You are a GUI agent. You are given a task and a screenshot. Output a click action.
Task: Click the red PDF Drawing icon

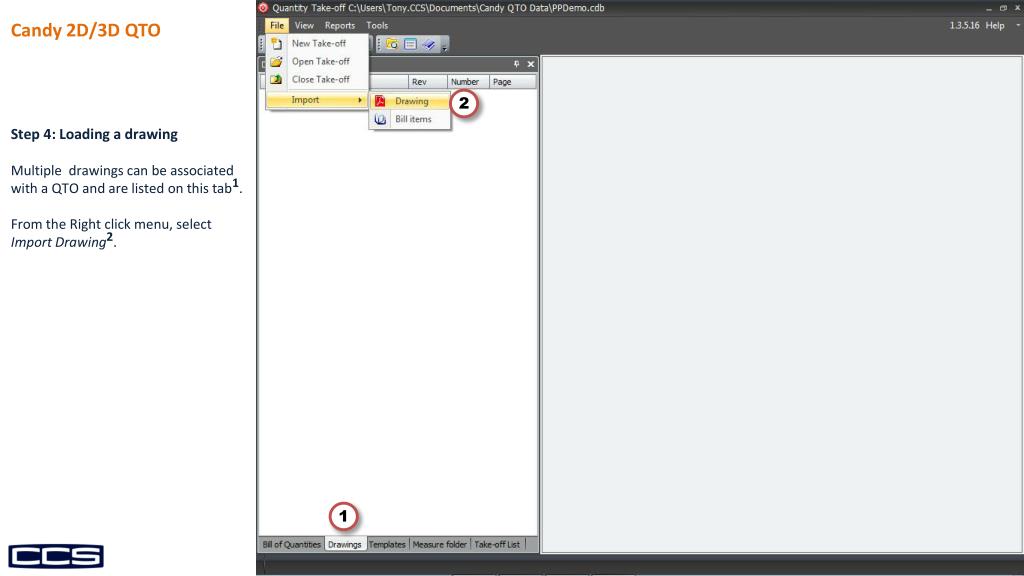click(380, 101)
